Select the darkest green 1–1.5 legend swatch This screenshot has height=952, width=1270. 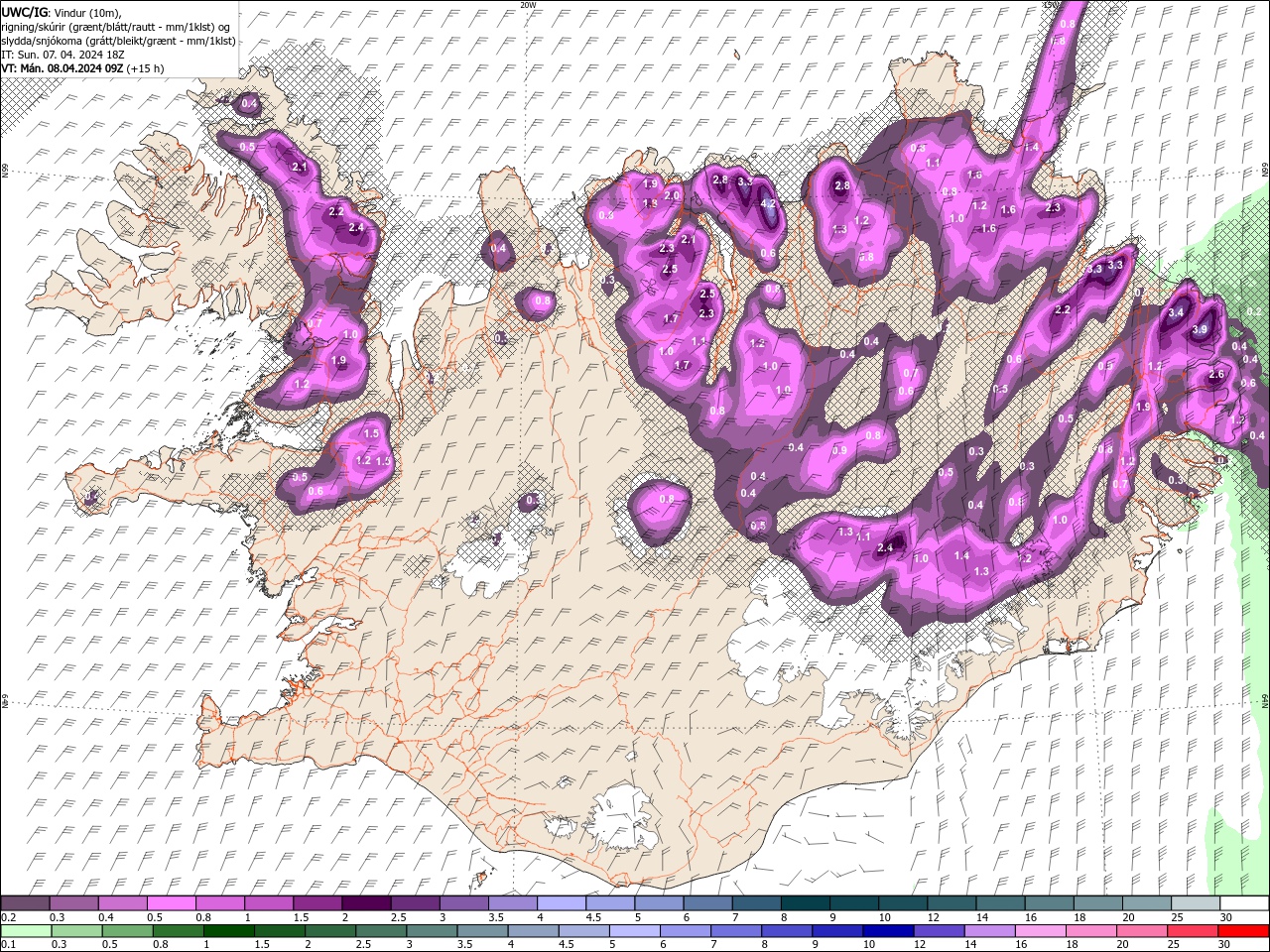tap(229, 931)
